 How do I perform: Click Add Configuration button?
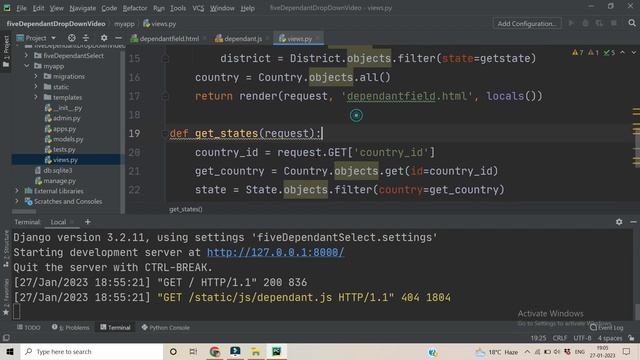(527, 23)
